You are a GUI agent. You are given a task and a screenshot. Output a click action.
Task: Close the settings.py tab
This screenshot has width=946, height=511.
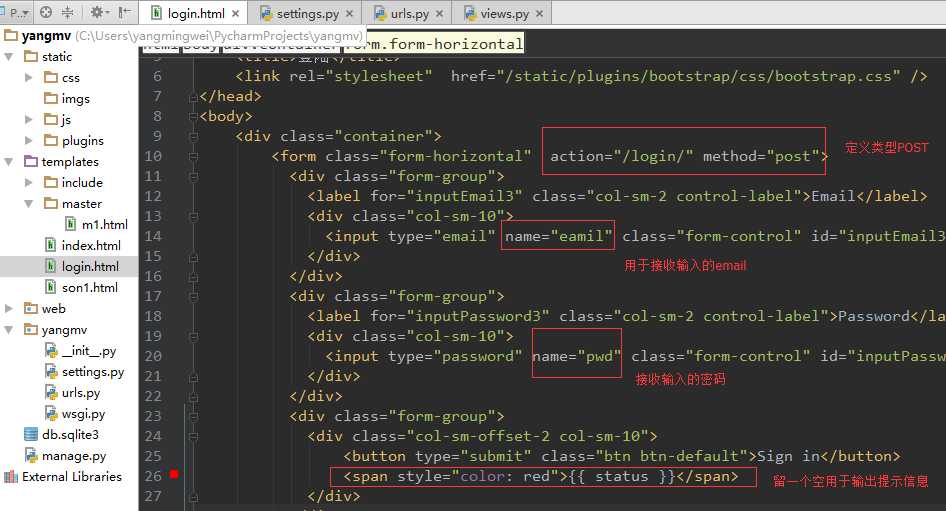tap(349, 13)
